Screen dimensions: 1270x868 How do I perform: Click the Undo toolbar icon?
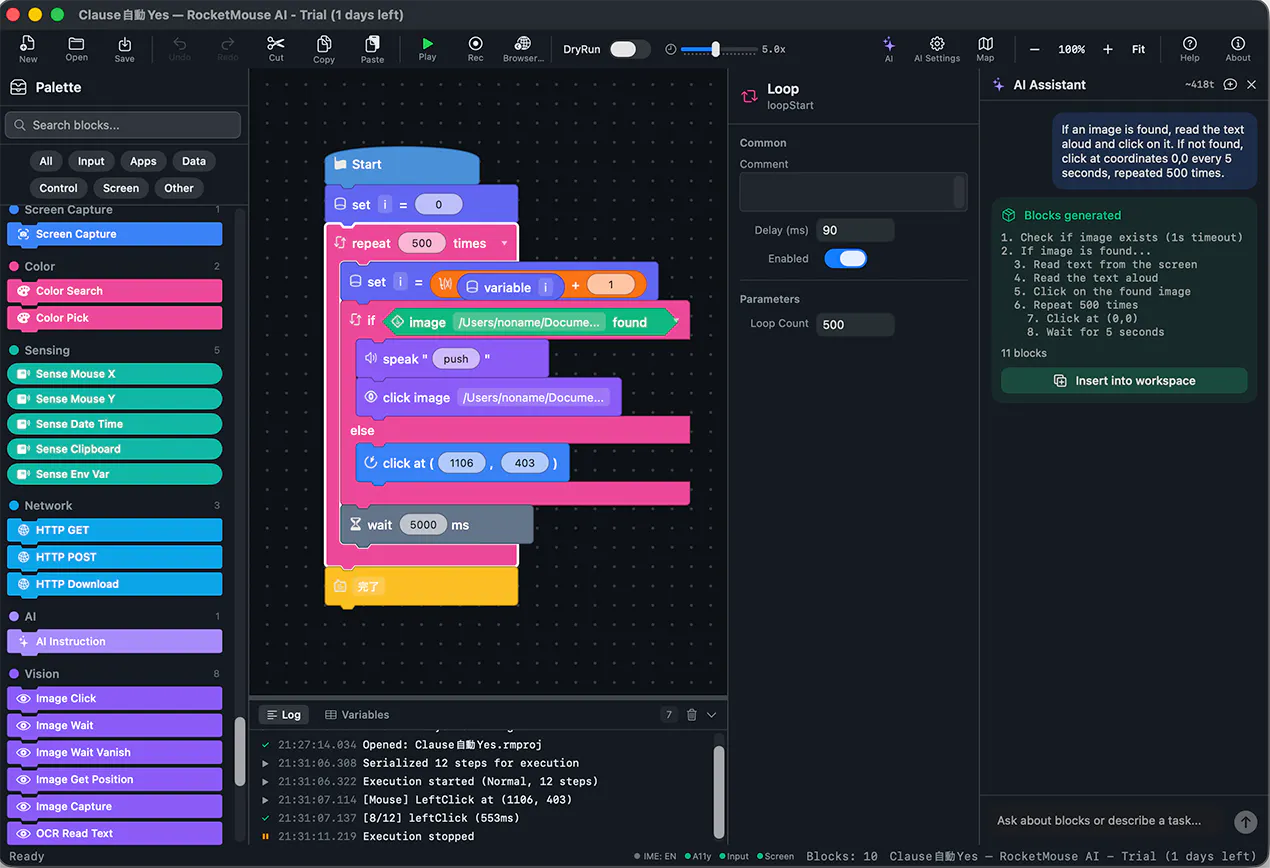pos(180,48)
